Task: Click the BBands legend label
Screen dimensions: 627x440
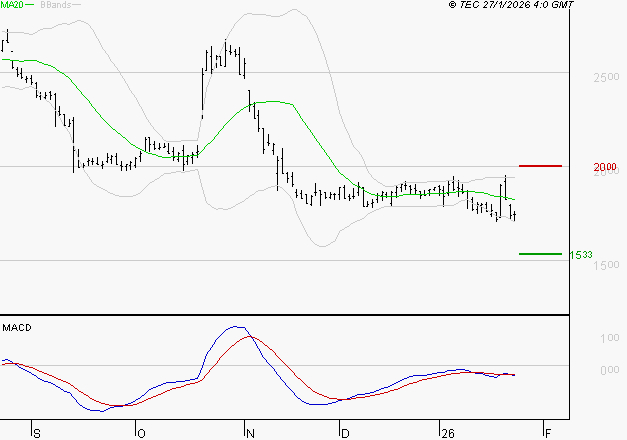Action: click(56, 5)
